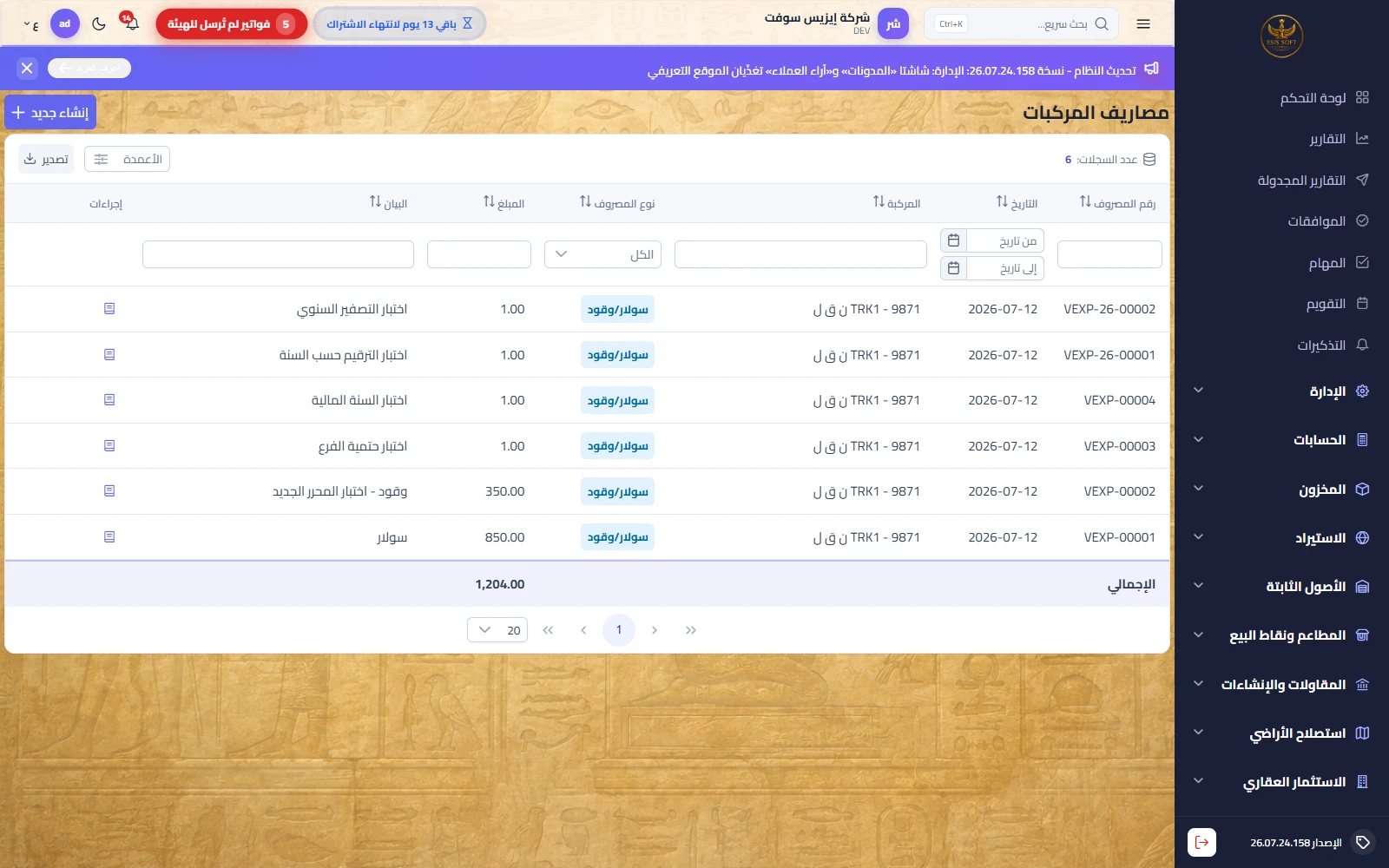Click the 1,204.00 total amount
1389x868 pixels.
pyautogui.click(x=500, y=585)
